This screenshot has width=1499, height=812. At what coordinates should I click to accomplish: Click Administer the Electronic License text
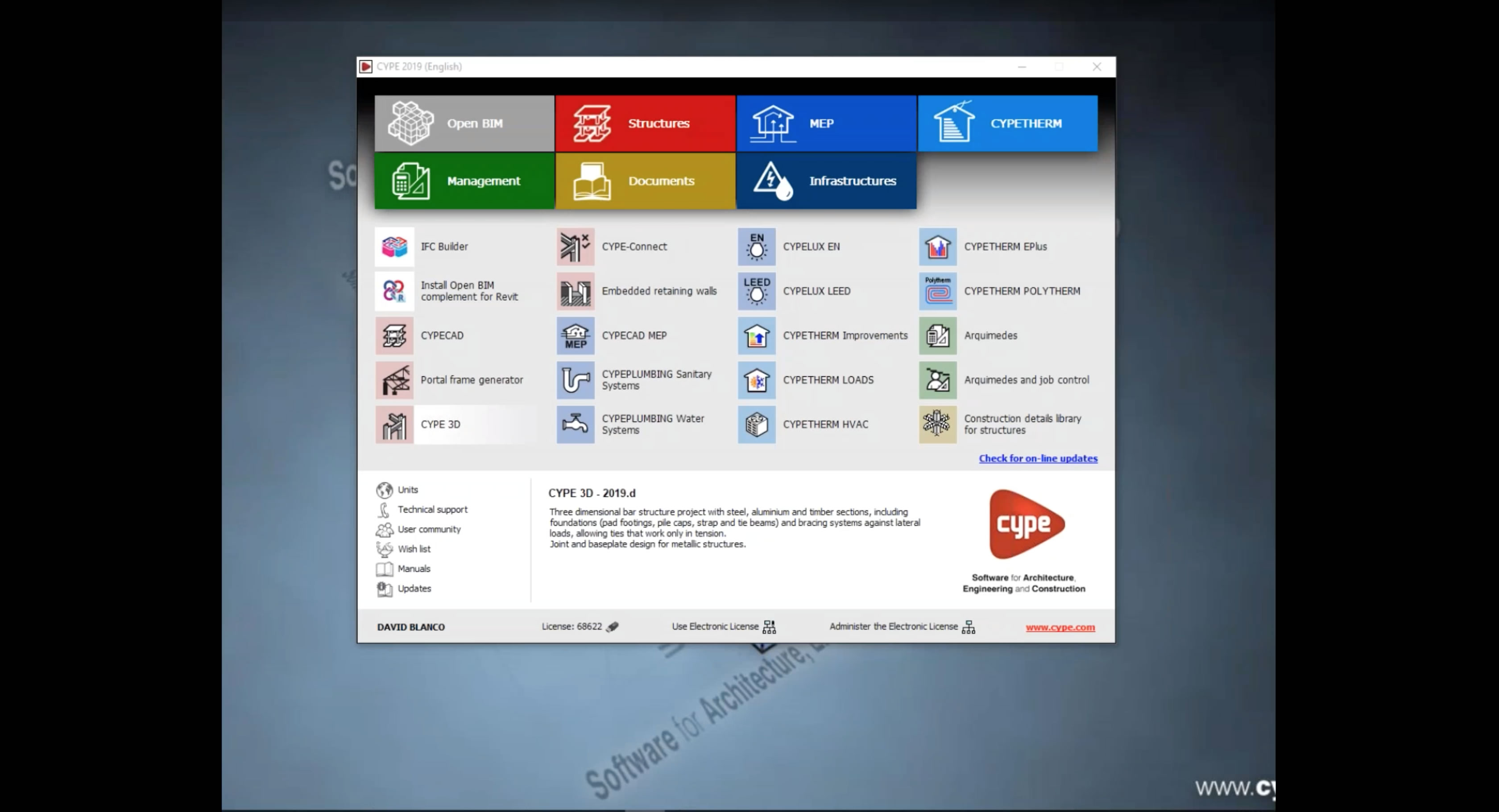click(x=893, y=627)
